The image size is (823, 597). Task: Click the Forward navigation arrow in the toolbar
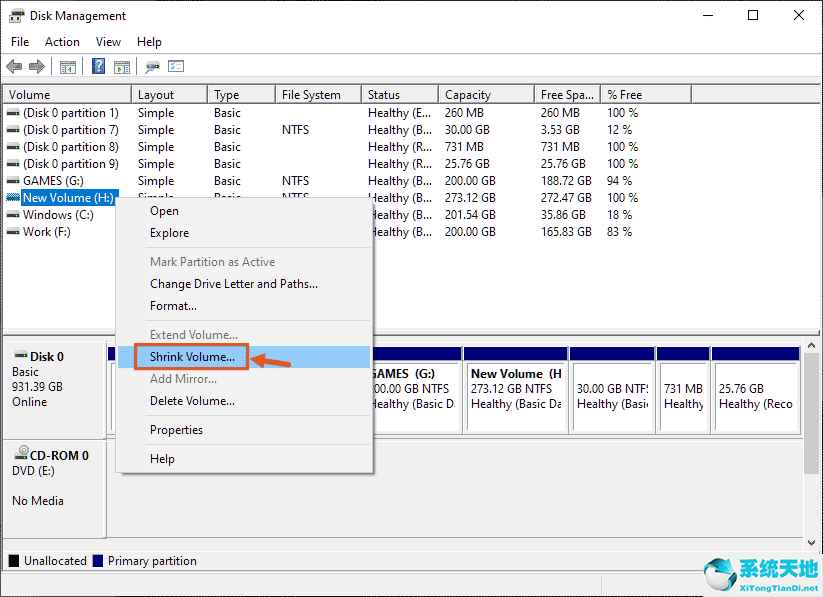[37, 66]
